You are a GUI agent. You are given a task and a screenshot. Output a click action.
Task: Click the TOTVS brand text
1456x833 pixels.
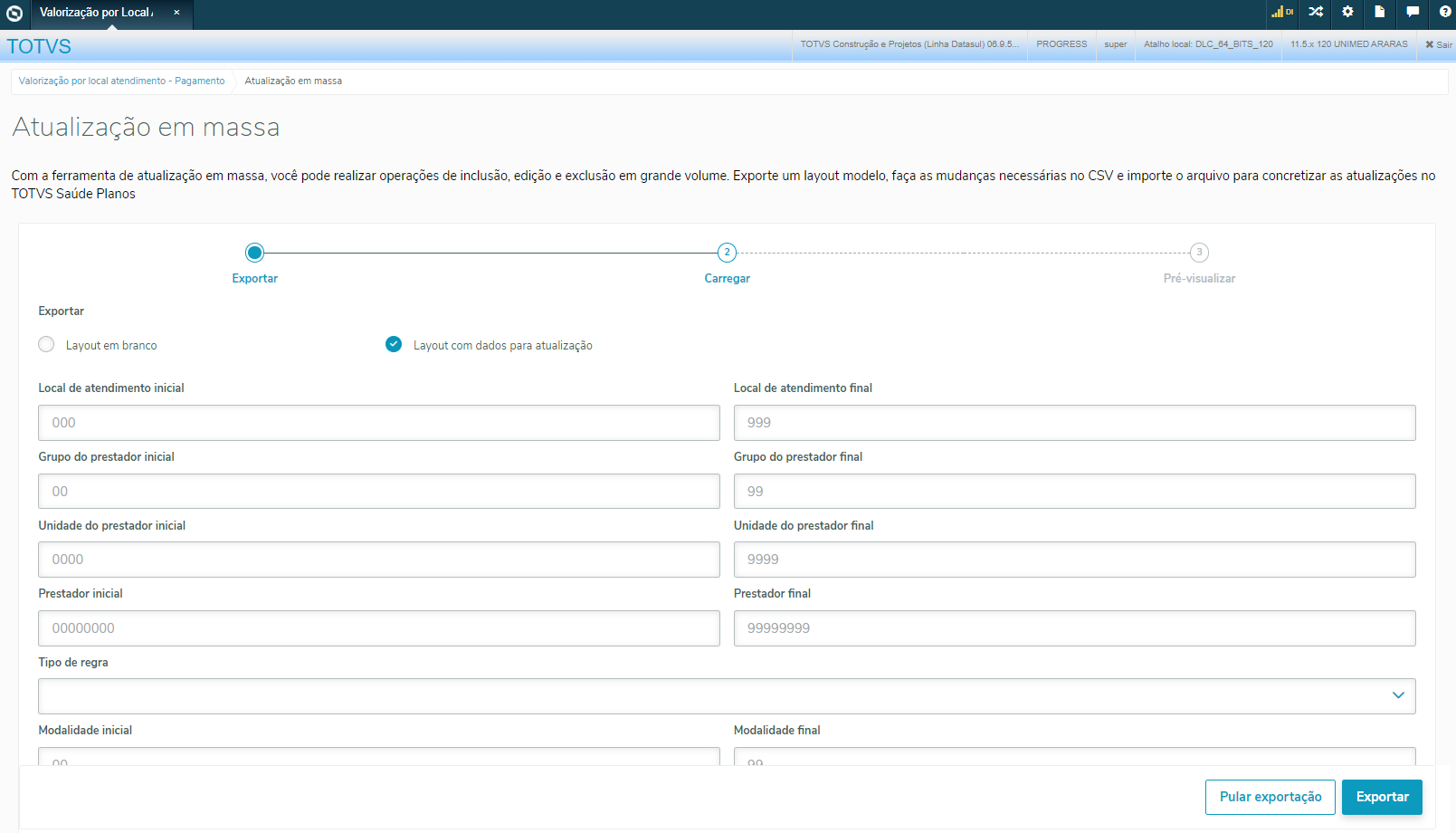point(39,46)
